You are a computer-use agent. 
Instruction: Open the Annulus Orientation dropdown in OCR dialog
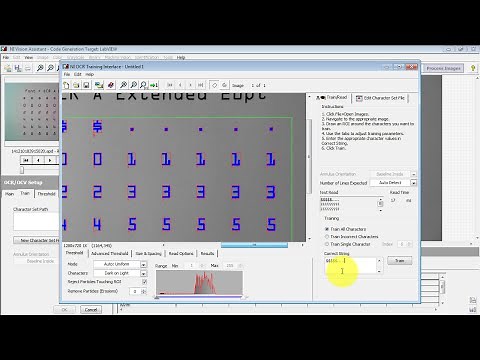click(x=413, y=174)
